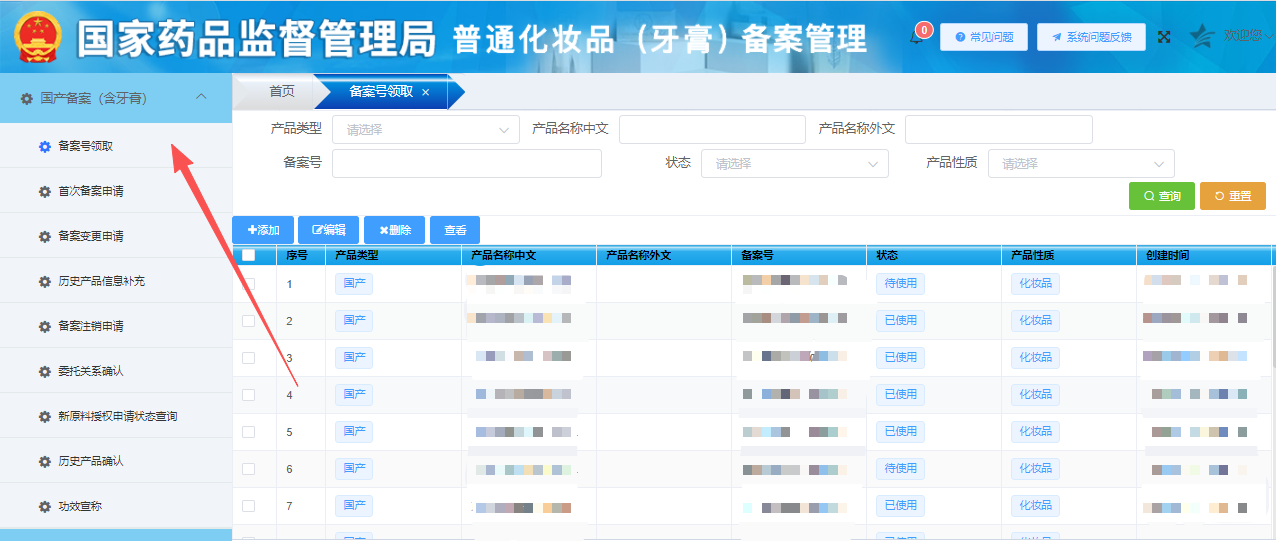Image resolution: width=1276 pixels, height=541 pixels.
Task: Click the national emblem logo
Action: [37, 37]
